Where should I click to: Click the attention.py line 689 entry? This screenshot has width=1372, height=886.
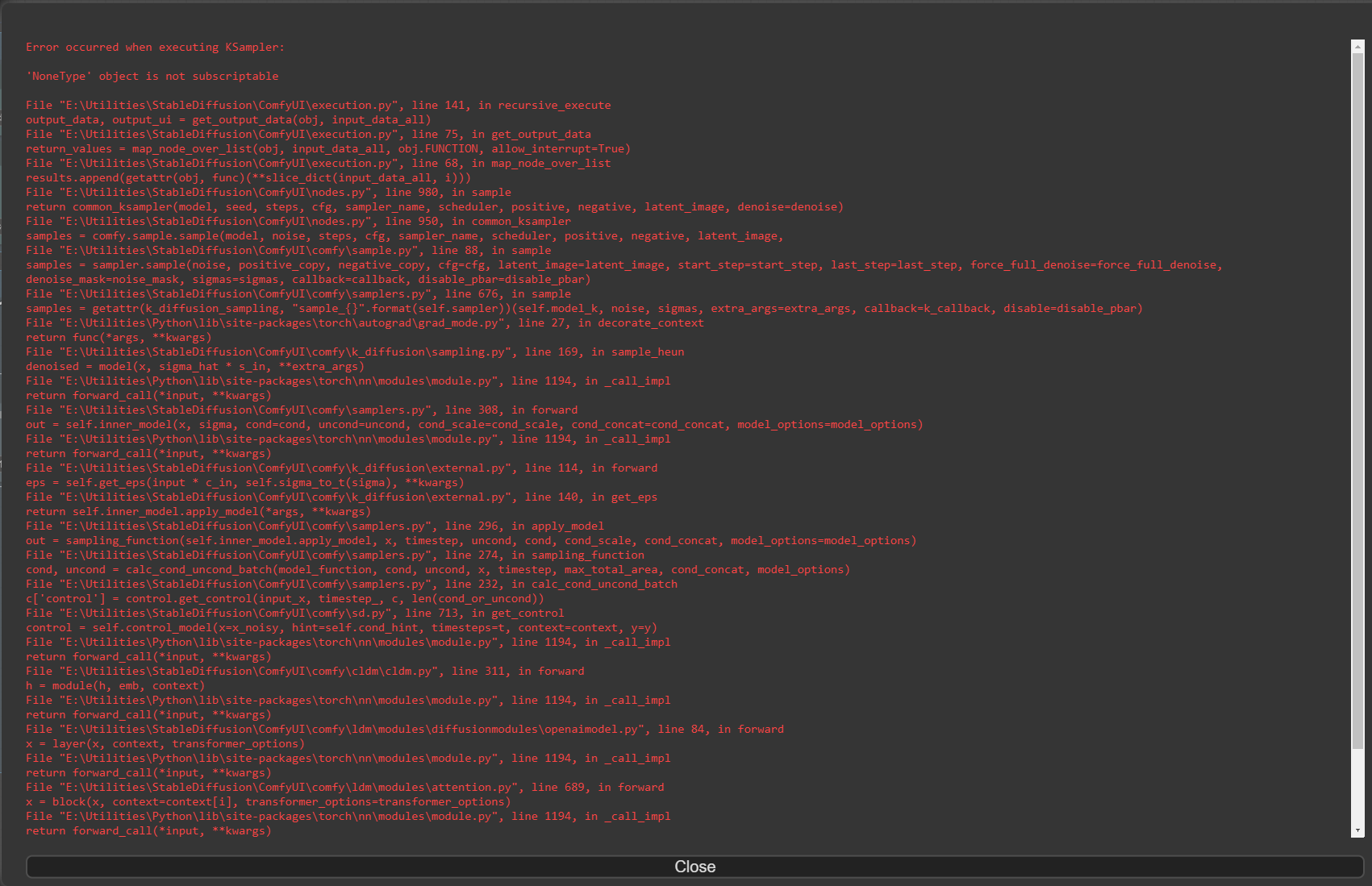[345, 787]
